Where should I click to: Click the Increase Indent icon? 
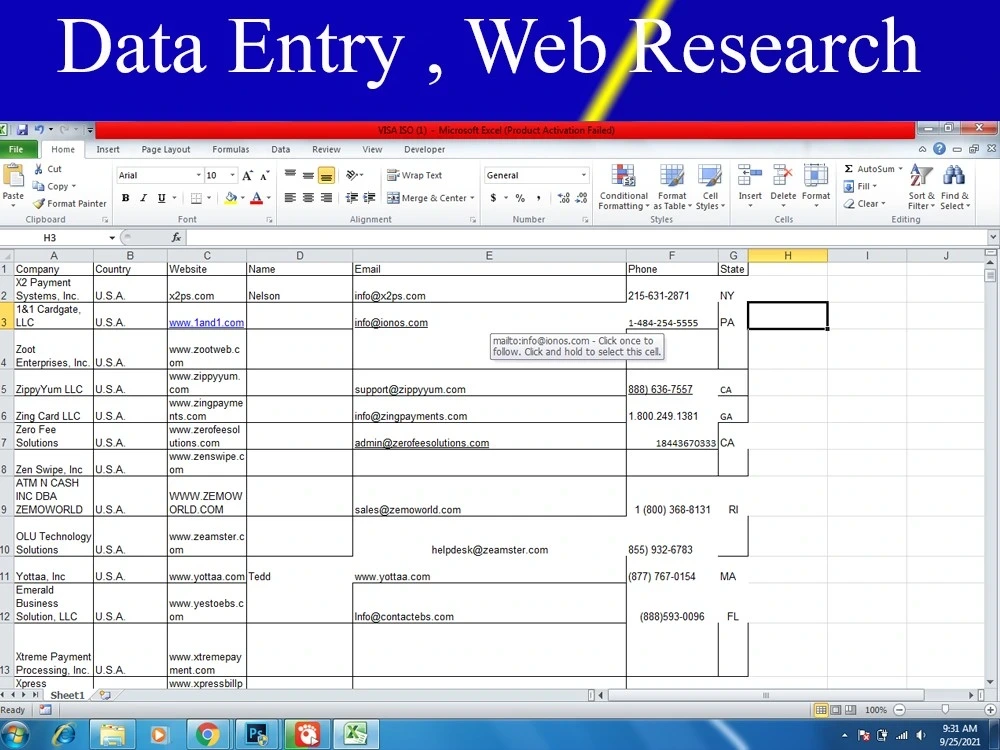click(369, 198)
